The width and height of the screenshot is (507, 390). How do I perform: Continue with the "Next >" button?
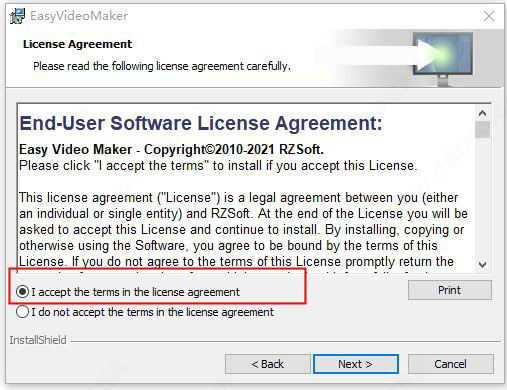[356, 364]
